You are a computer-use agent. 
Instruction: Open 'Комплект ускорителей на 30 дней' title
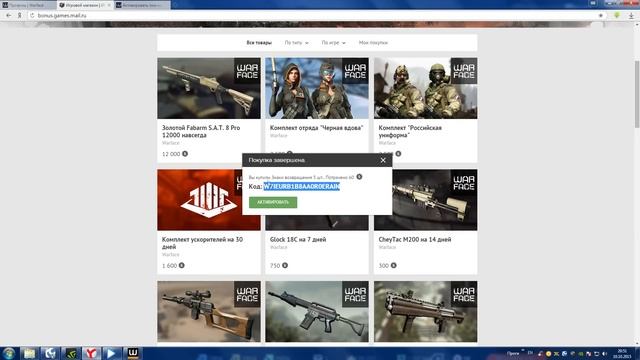[x=202, y=243]
